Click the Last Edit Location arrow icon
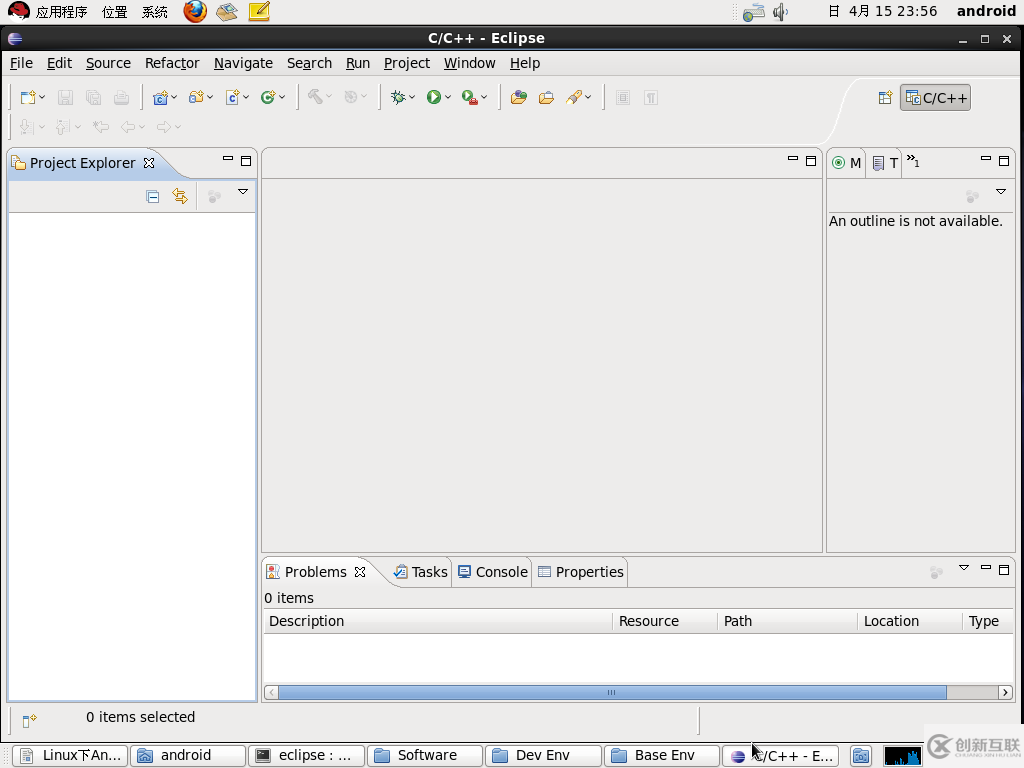1024x768 pixels. pos(101,127)
